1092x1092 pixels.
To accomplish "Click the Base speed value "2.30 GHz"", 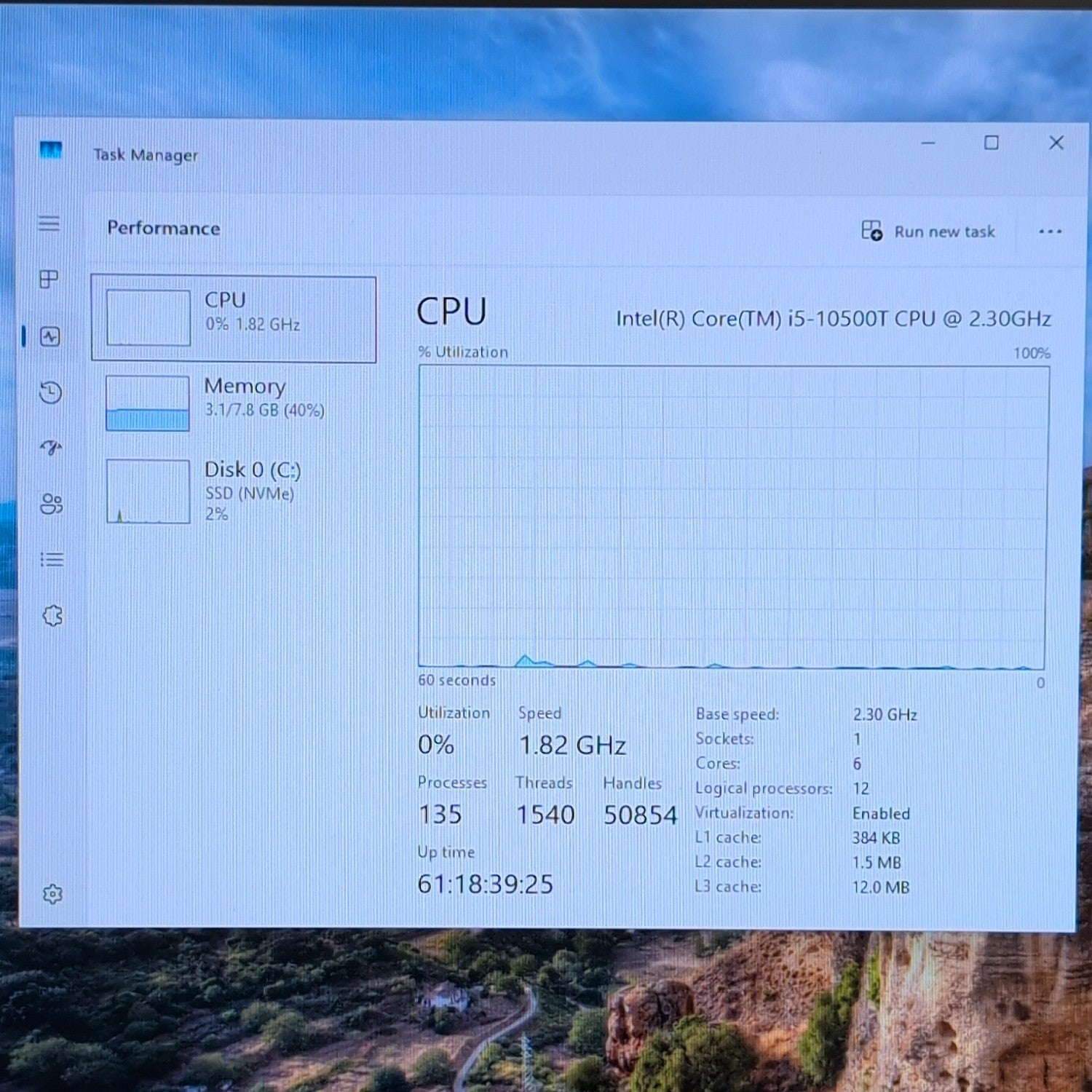I will coord(885,715).
